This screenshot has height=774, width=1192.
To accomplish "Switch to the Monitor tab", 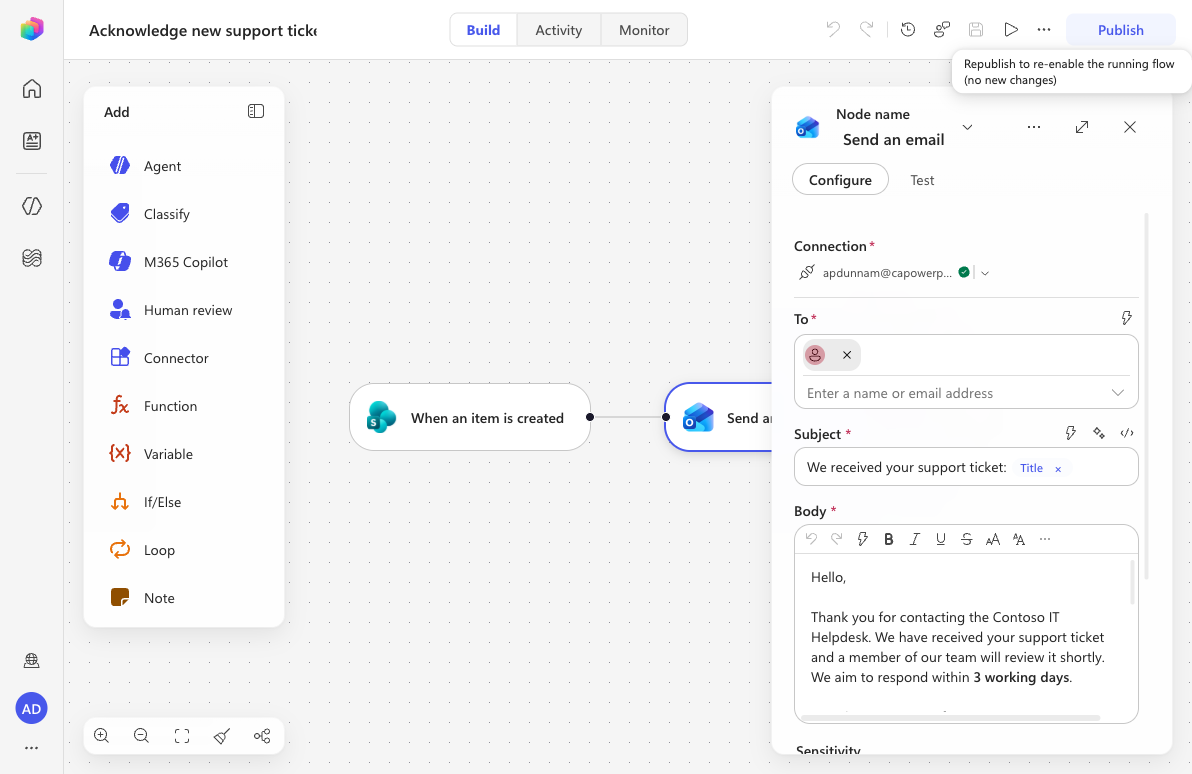I will tap(644, 30).
